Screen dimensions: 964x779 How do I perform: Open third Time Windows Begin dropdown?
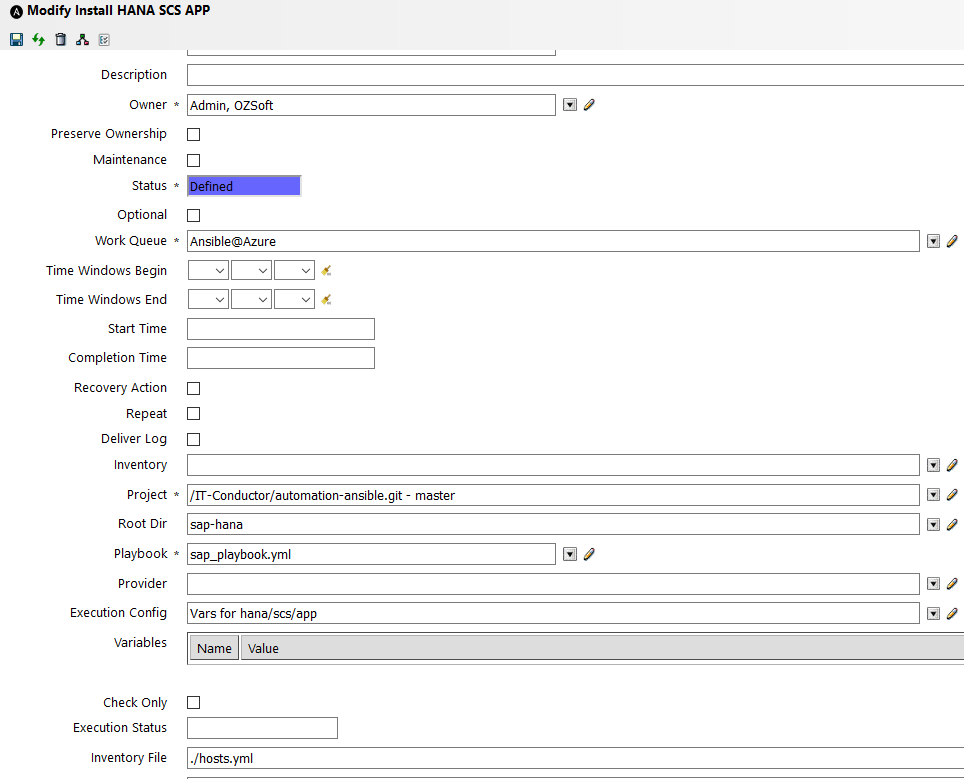pyautogui.click(x=294, y=271)
